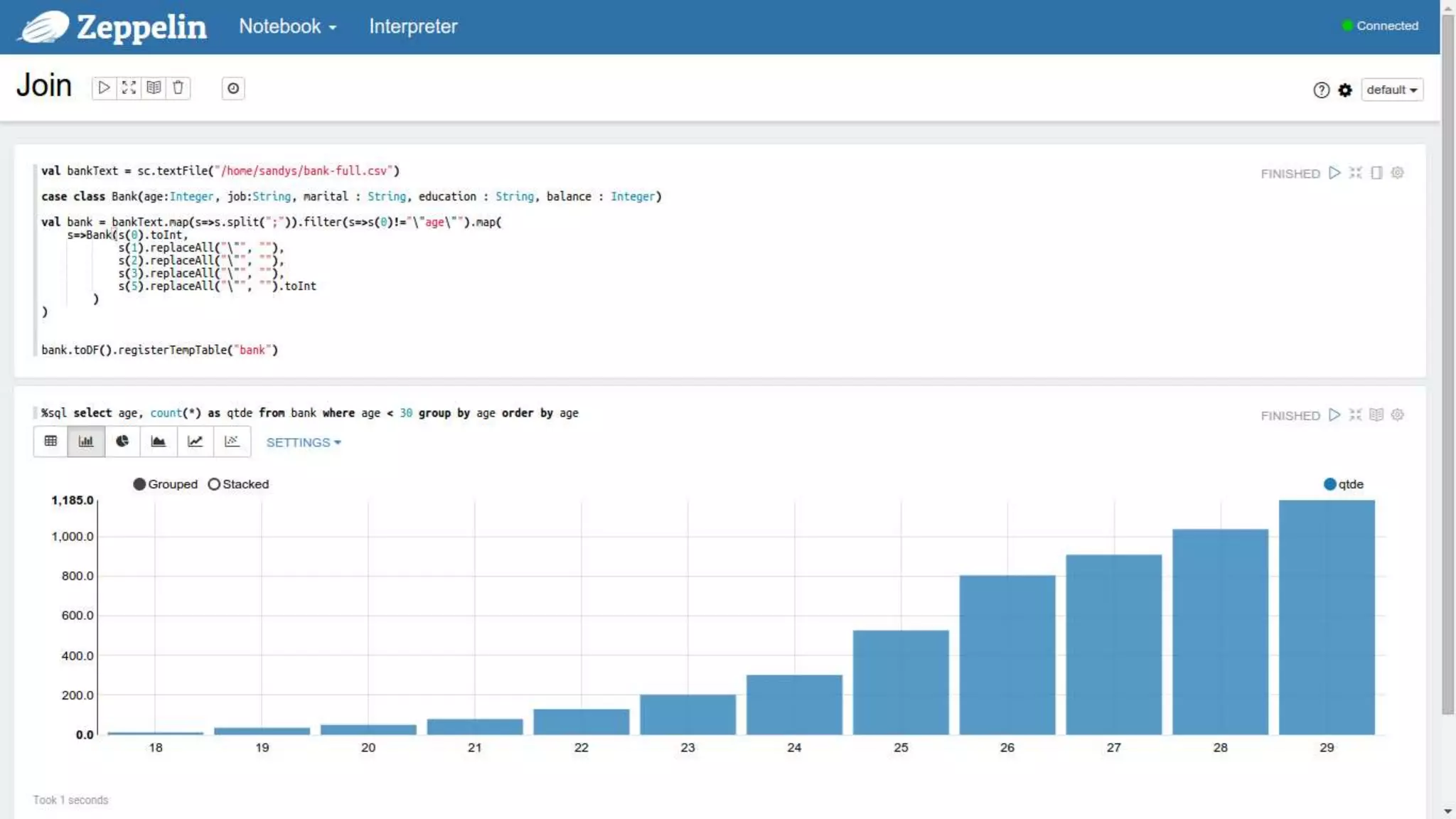Run the bankText Scala paragraph

[1334, 173]
